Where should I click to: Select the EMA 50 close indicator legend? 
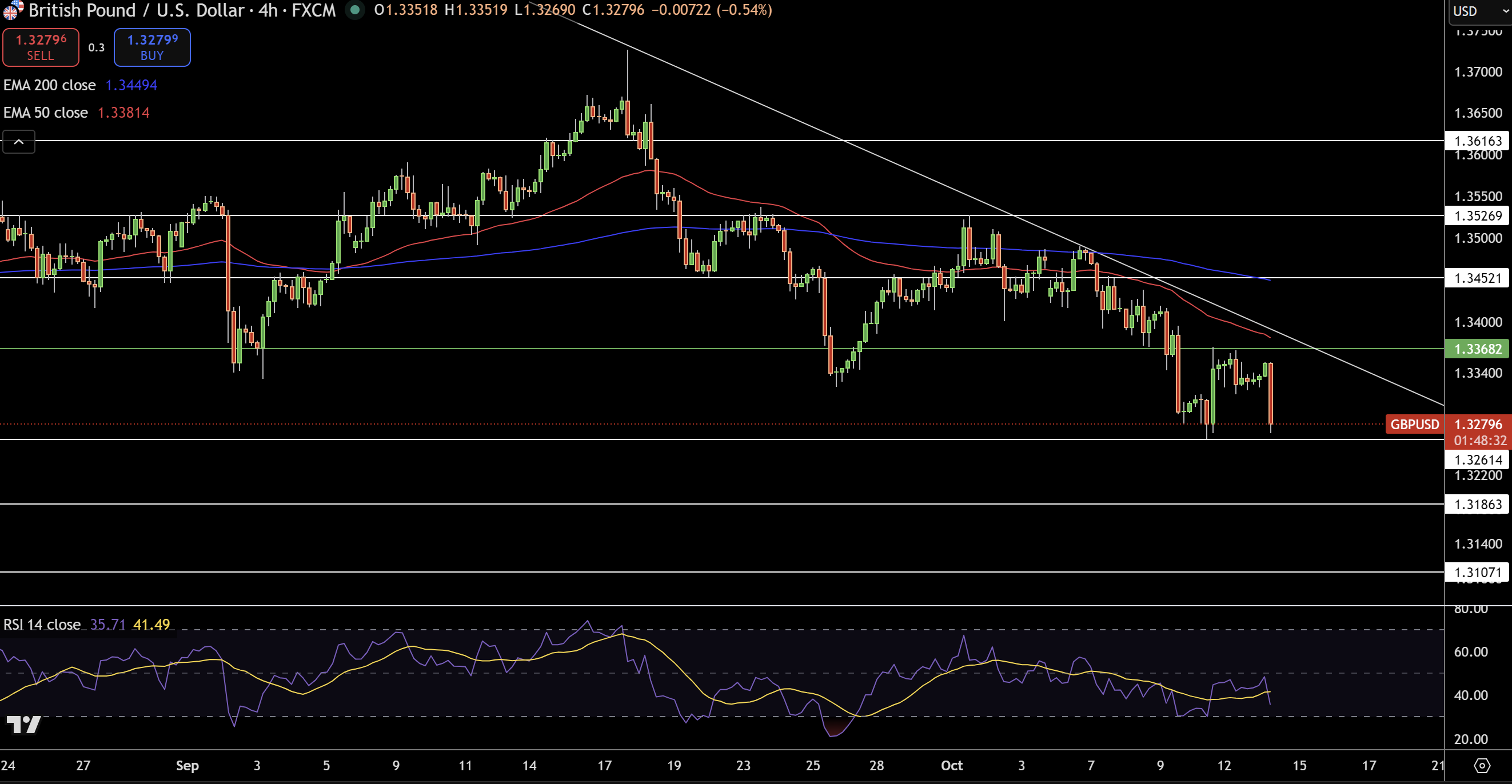click(x=46, y=113)
